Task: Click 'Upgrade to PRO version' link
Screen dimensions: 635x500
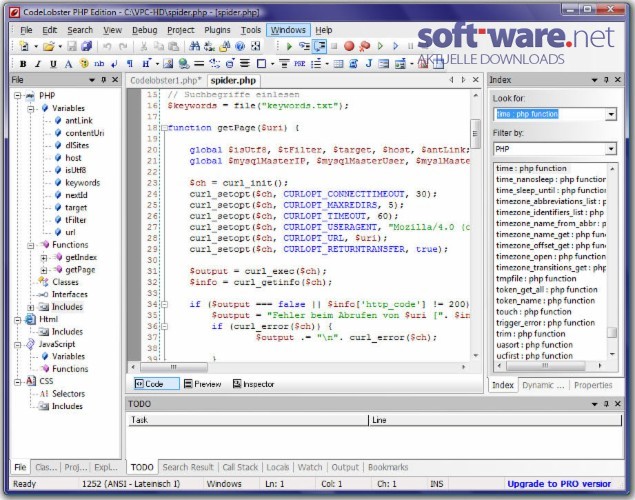Action: 559,484
